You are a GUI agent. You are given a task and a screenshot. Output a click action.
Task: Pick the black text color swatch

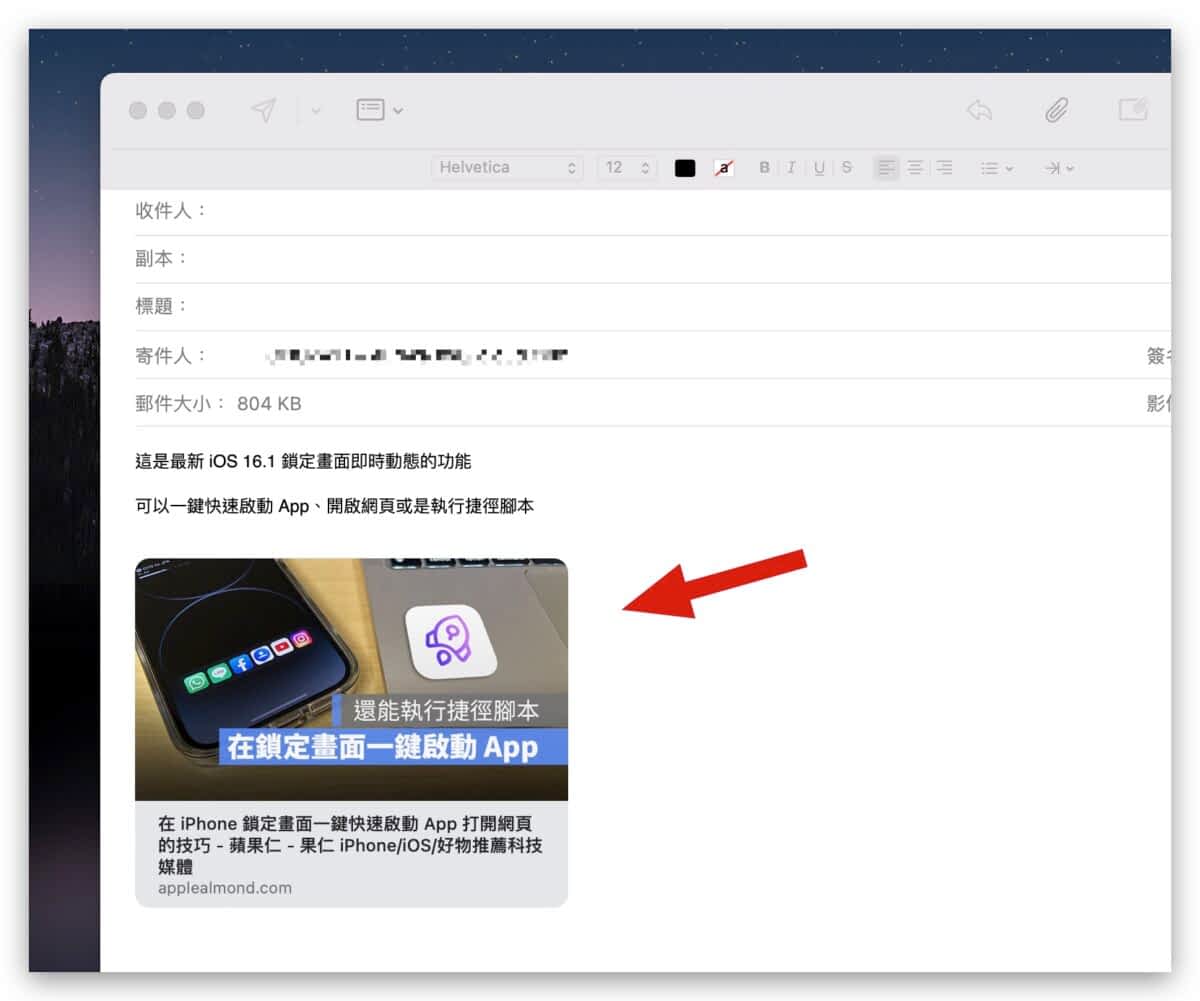coord(685,168)
